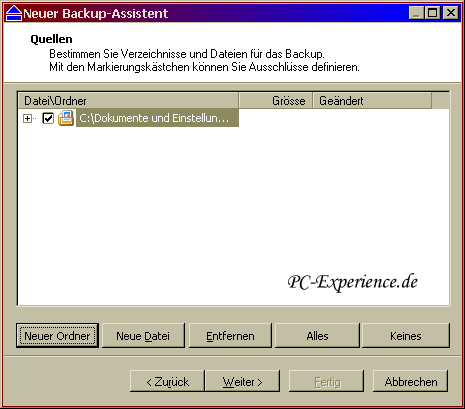Click the folder icon of the Dokumente entry
Screen dimensions: 465x409
(x=66, y=118)
